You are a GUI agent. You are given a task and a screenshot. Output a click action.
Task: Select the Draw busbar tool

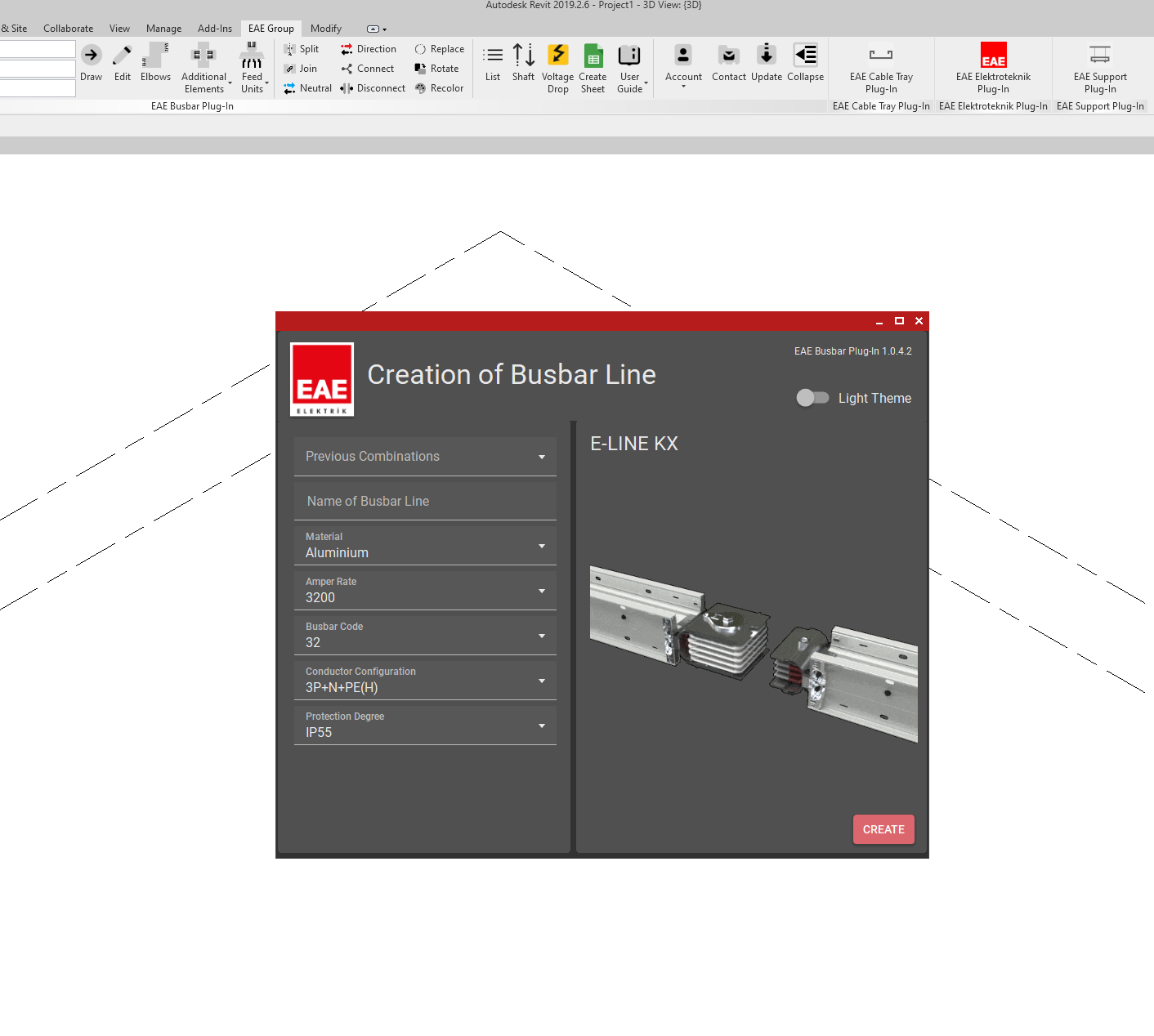(91, 63)
